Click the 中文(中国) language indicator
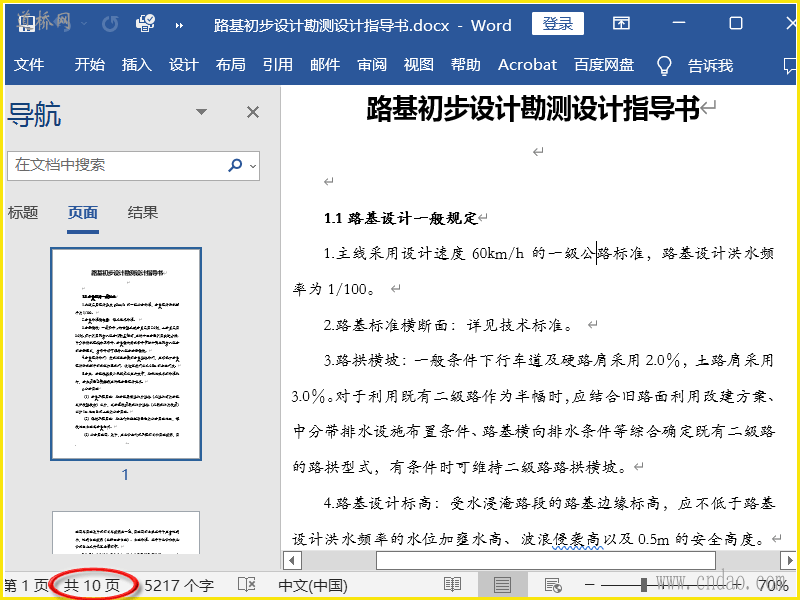 click(x=313, y=585)
